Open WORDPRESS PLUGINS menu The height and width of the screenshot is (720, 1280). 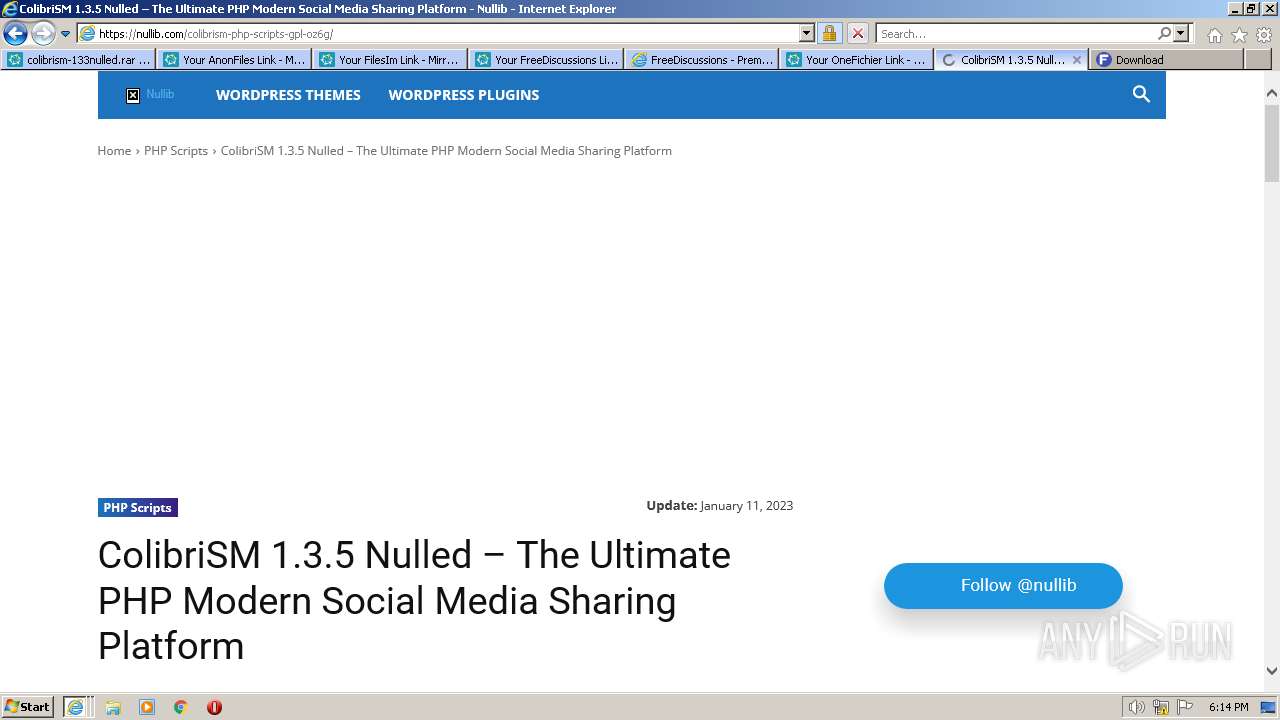[x=463, y=95]
